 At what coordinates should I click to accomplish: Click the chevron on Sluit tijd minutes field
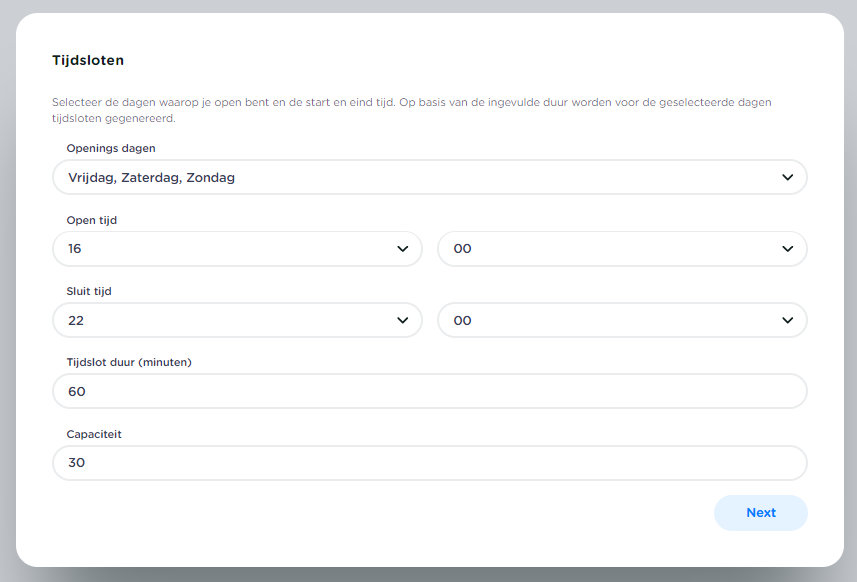(x=787, y=321)
